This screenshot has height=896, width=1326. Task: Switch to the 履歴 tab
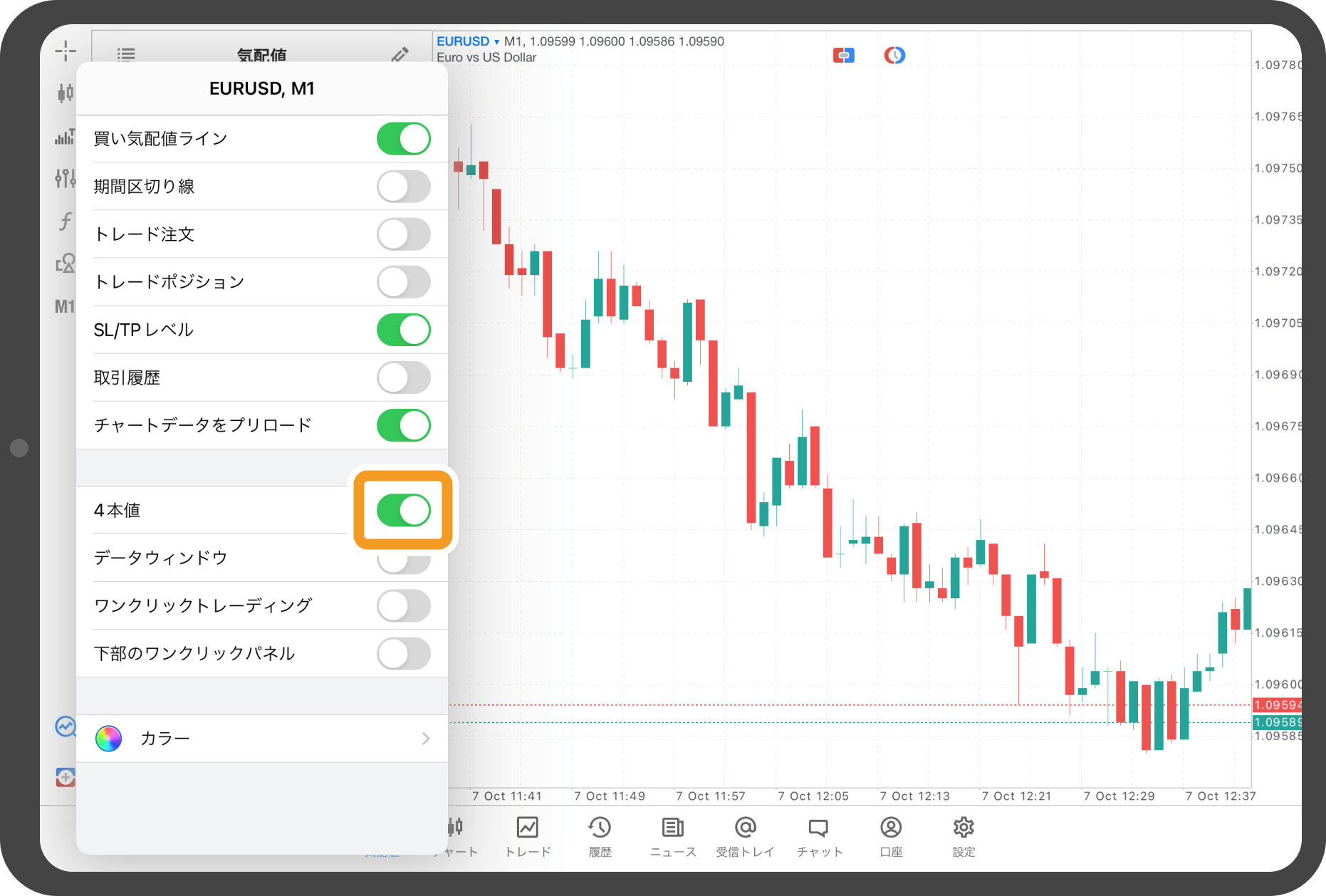(x=600, y=837)
